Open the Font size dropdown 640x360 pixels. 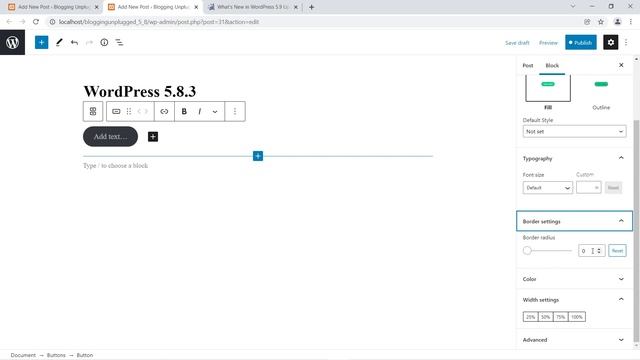tap(547, 187)
